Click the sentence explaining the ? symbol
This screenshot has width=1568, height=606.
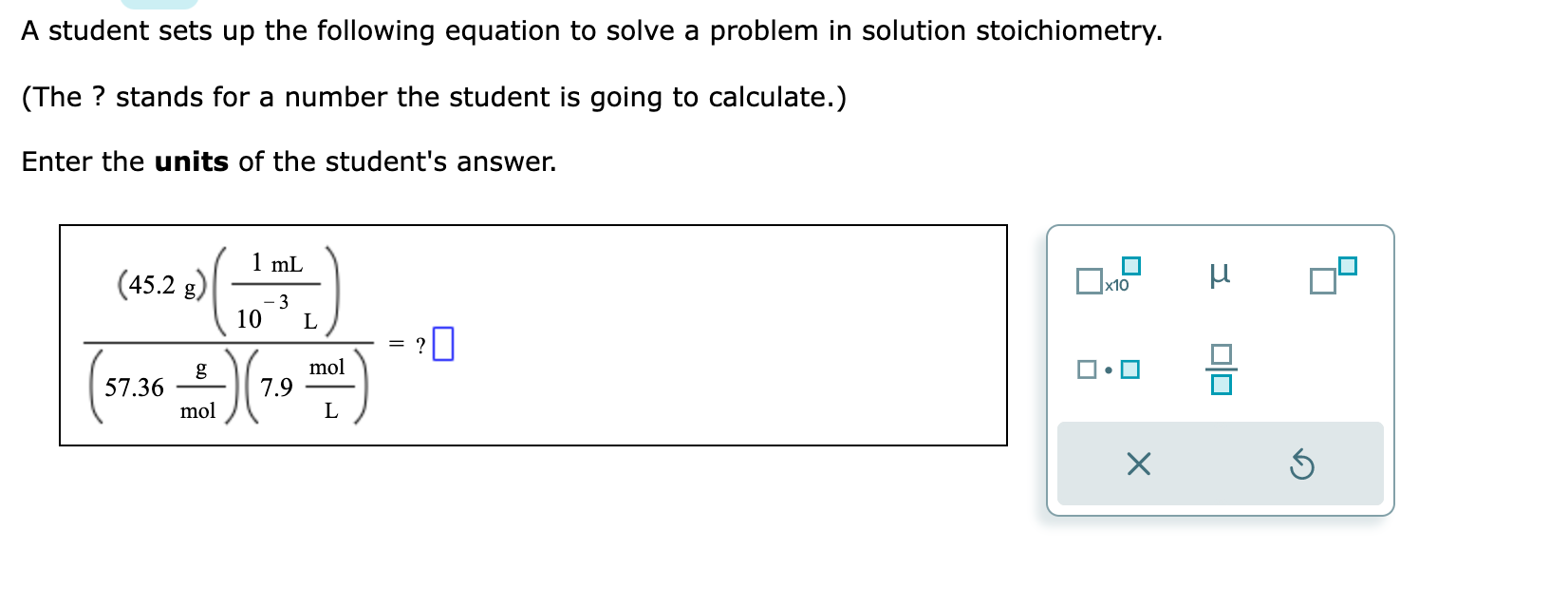pos(435,97)
